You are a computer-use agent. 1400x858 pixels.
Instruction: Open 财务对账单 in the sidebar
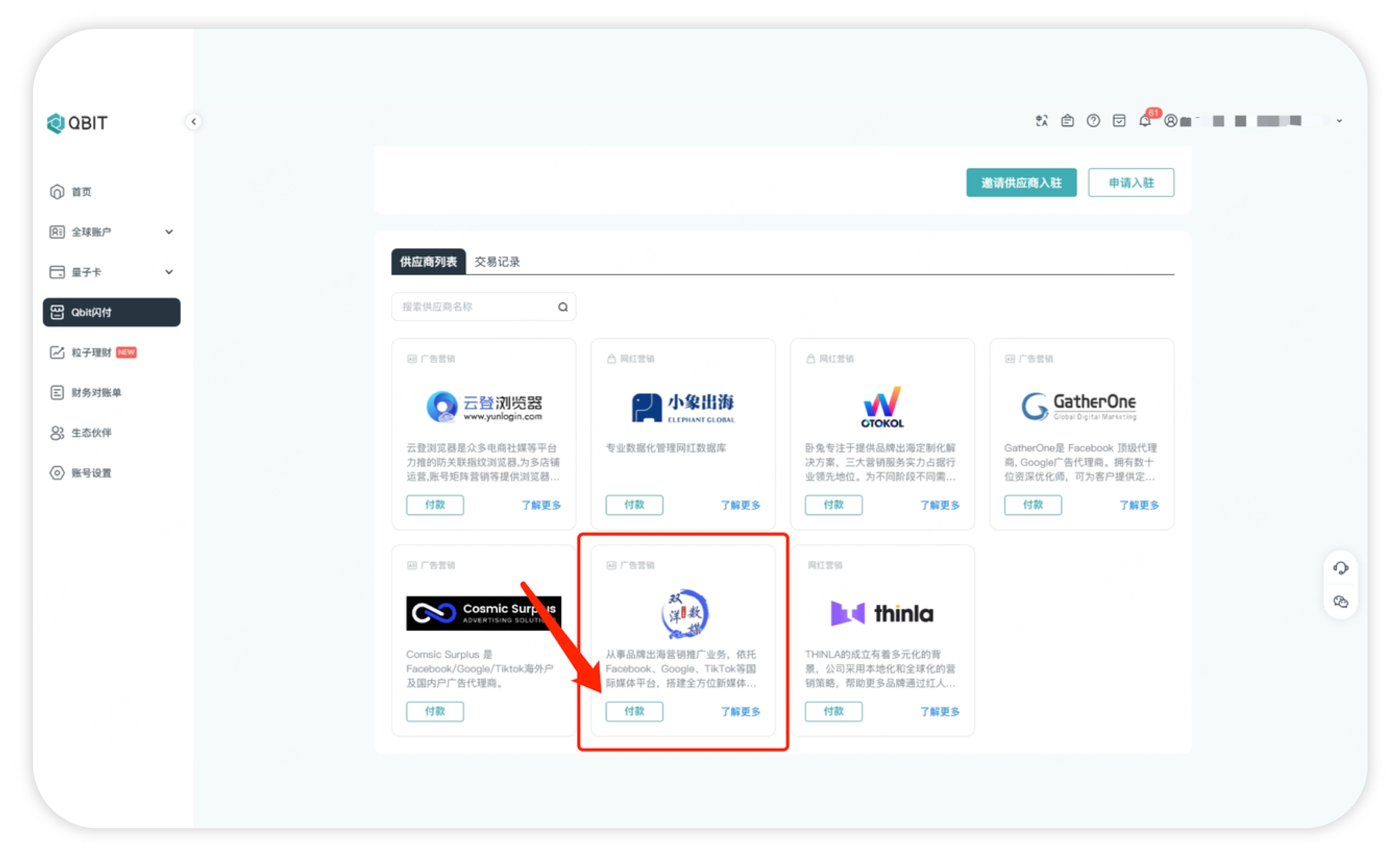[x=96, y=393]
